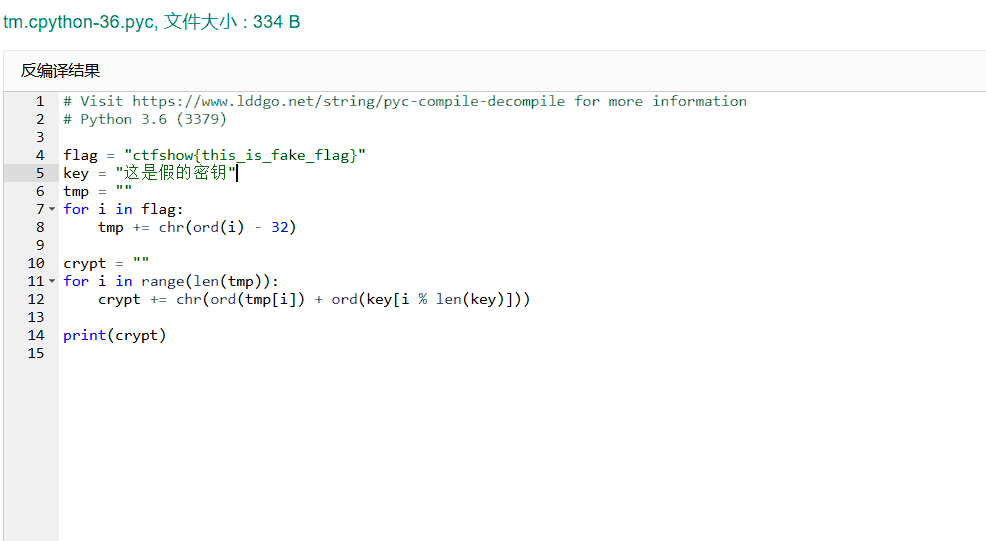This screenshot has height=541, width=986.
Task: Click line number 4 in the gutter
Action: click(x=40, y=155)
